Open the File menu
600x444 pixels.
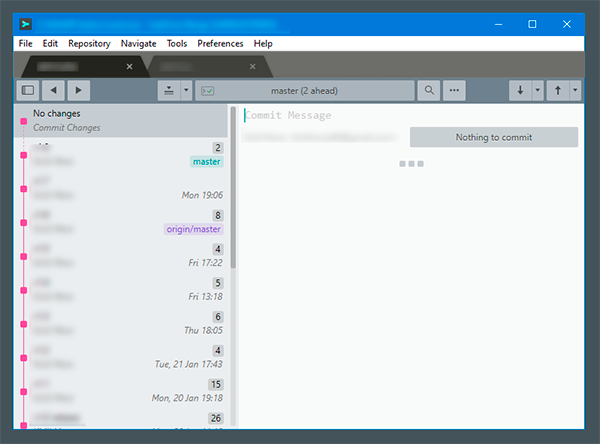26,44
